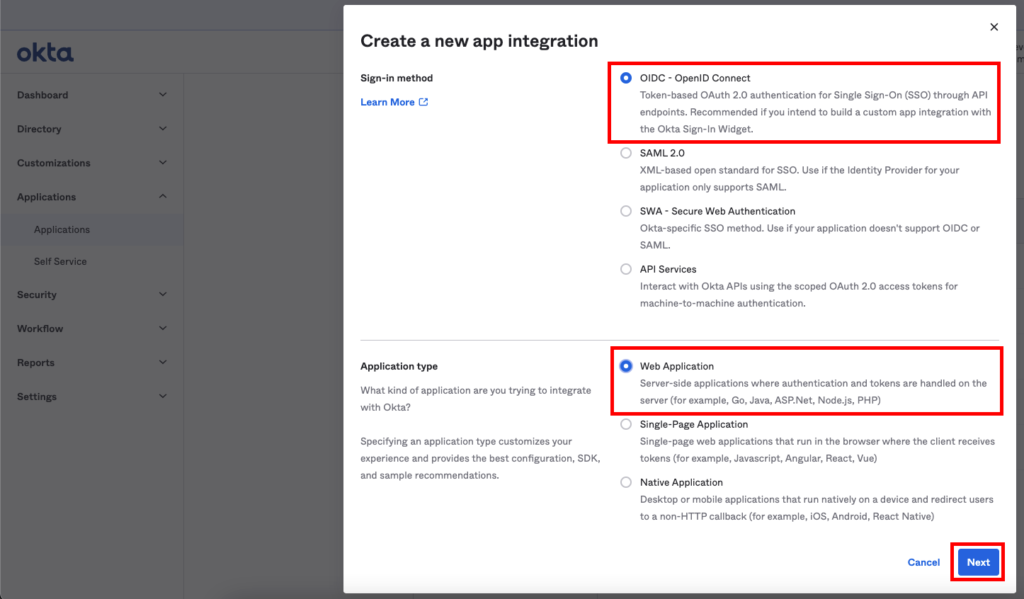Expand the Directory section chevron
The width and height of the screenshot is (1024, 599).
163,129
